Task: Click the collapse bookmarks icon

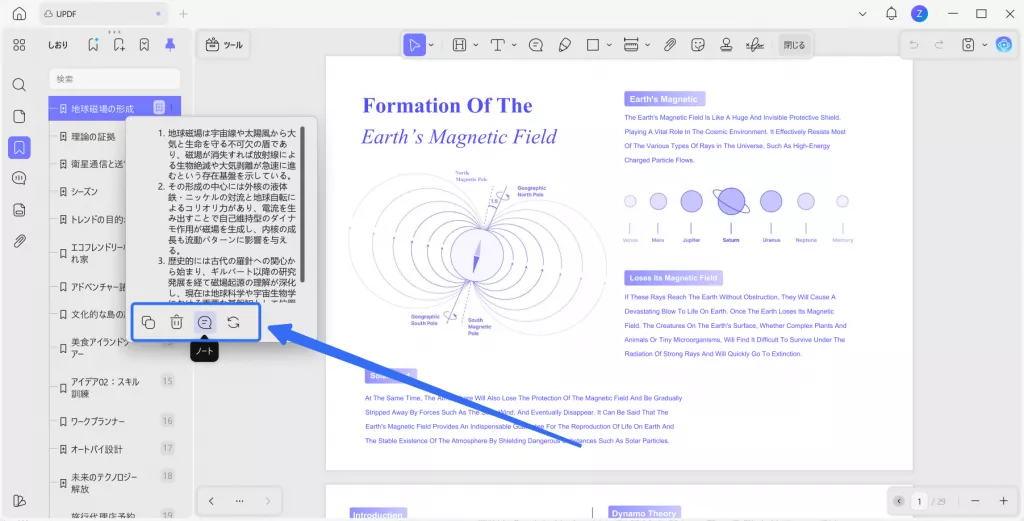Action: [144, 45]
